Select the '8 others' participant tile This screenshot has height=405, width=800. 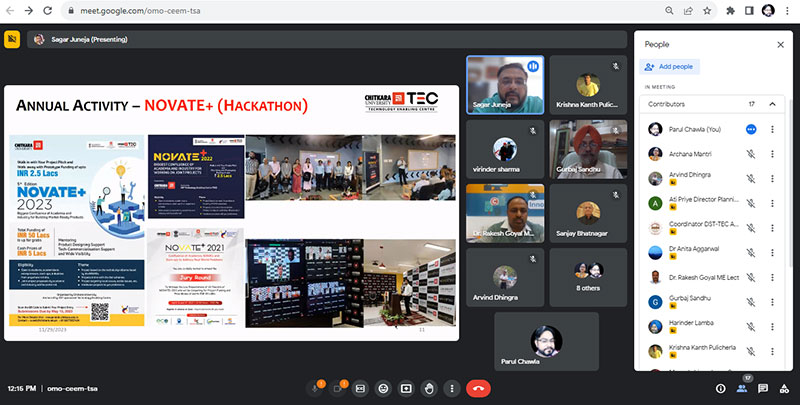click(x=587, y=275)
